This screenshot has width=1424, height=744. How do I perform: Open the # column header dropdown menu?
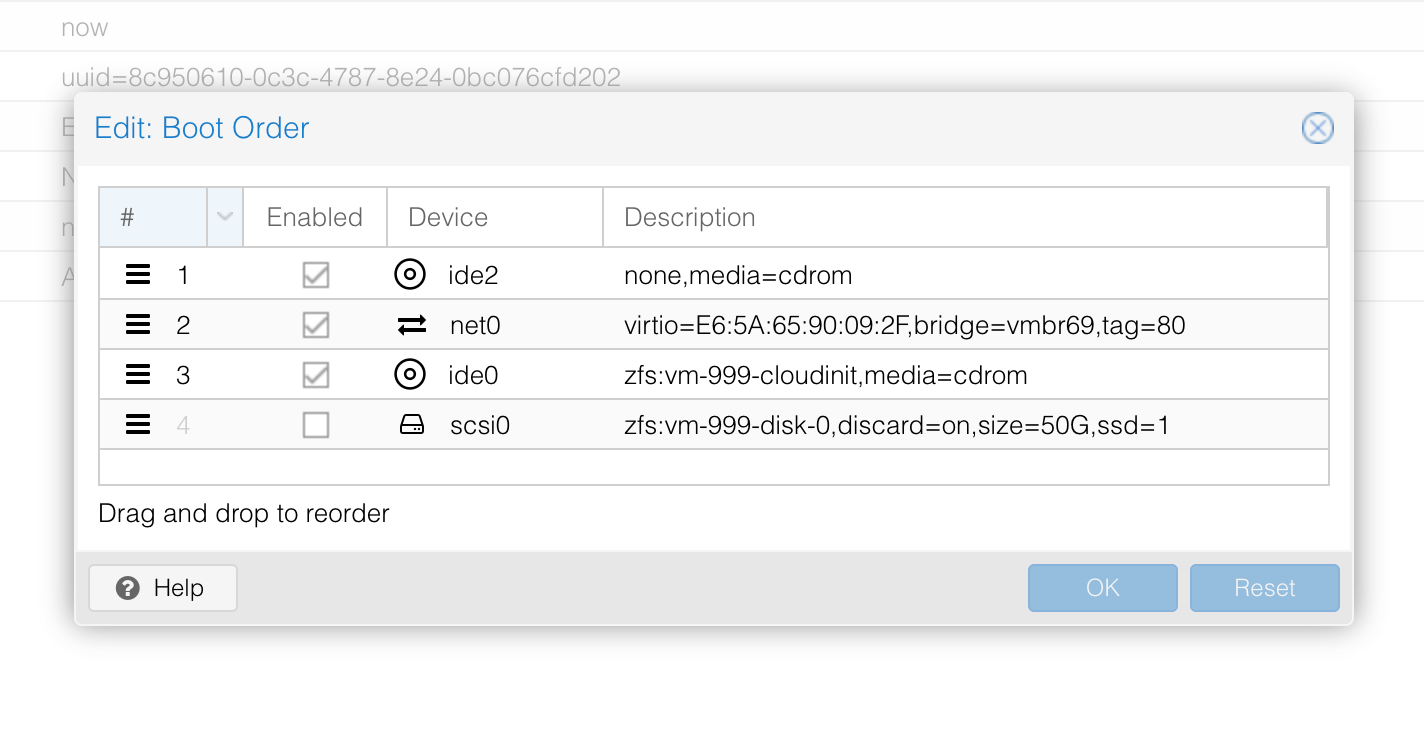click(x=225, y=217)
